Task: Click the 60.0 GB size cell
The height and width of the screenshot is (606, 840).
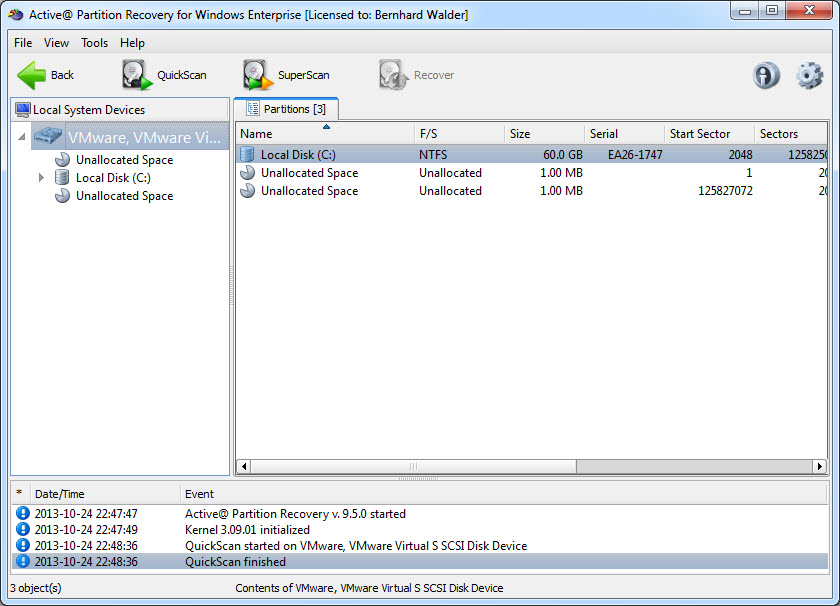Action: pos(562,154)
